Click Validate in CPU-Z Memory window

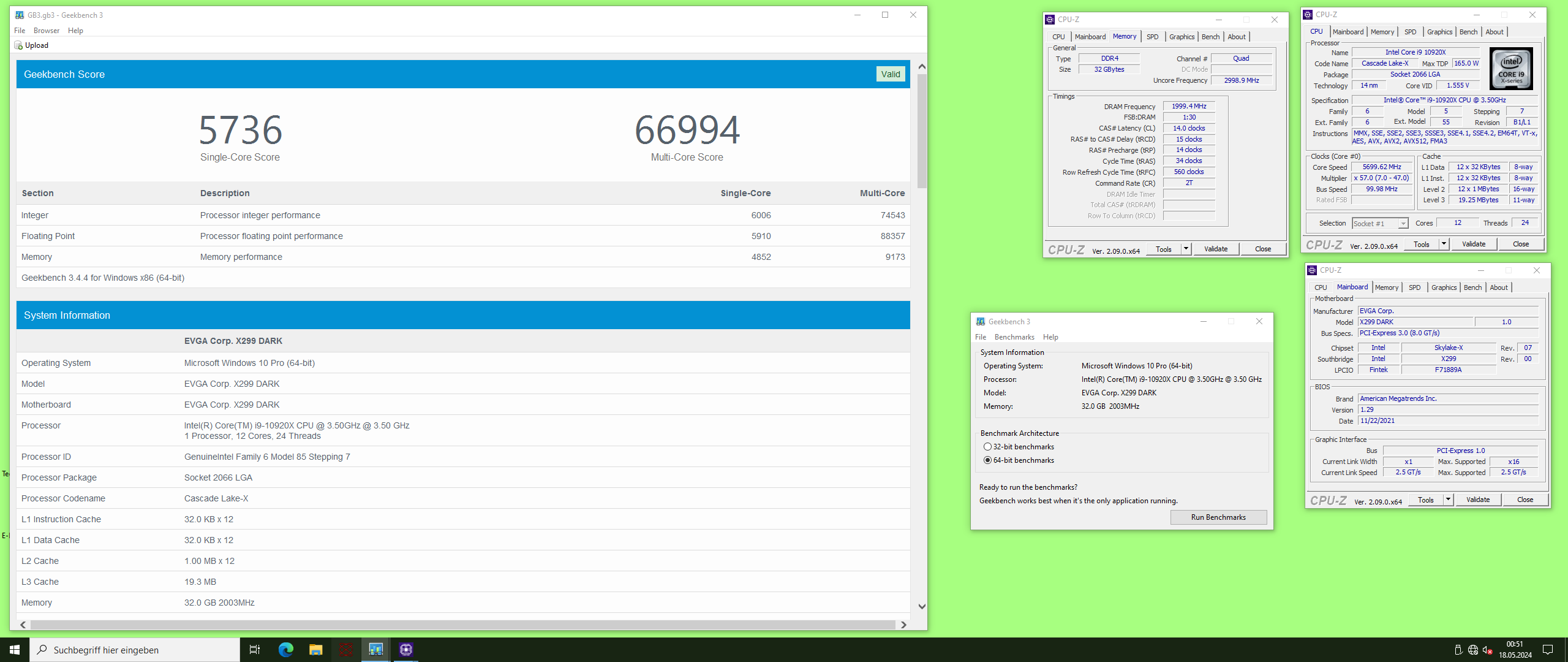click(x=1216, y=249)
